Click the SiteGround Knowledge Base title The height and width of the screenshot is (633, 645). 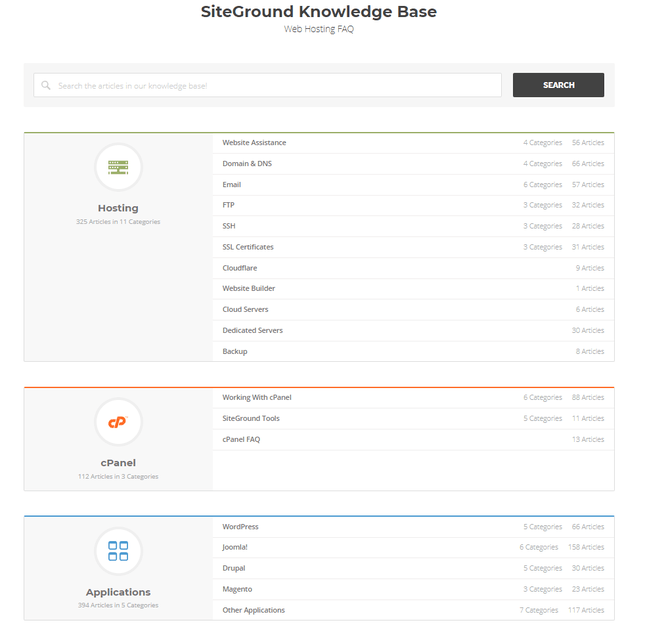(319, 12)
